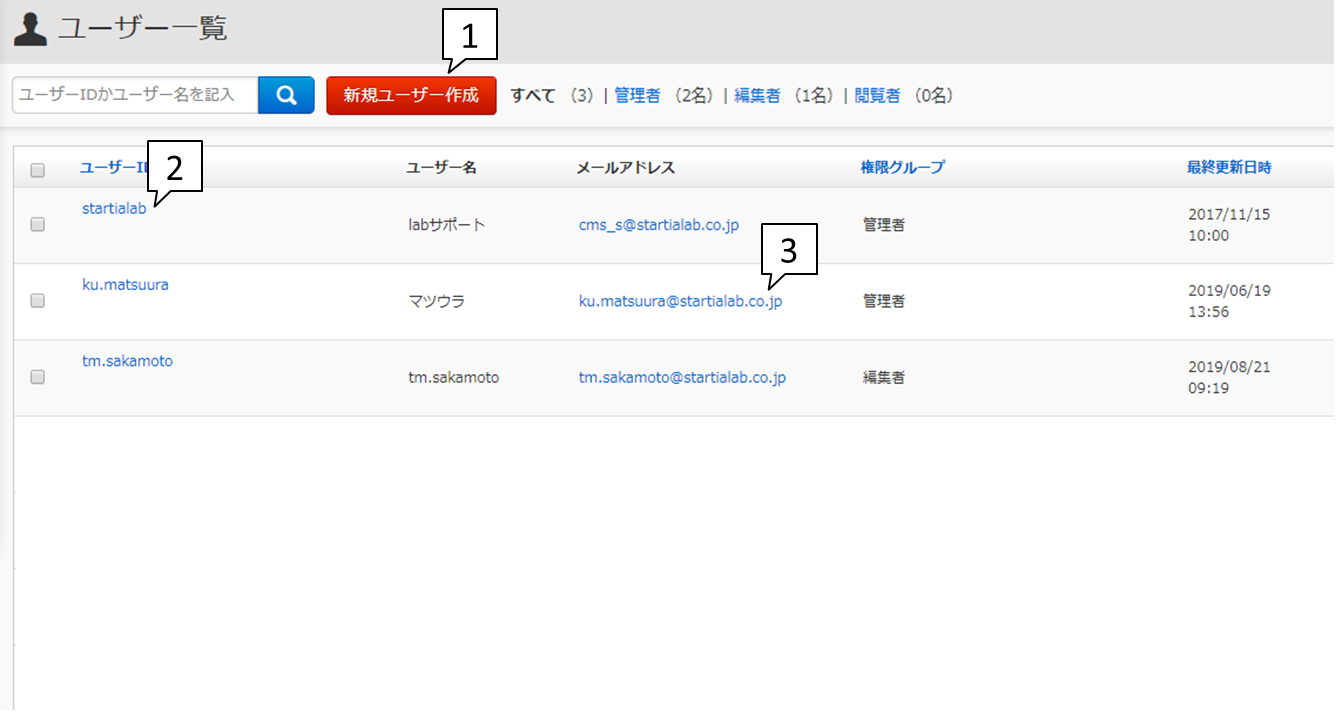Click the date 2017/11/15 10:00

[1229, 225]
